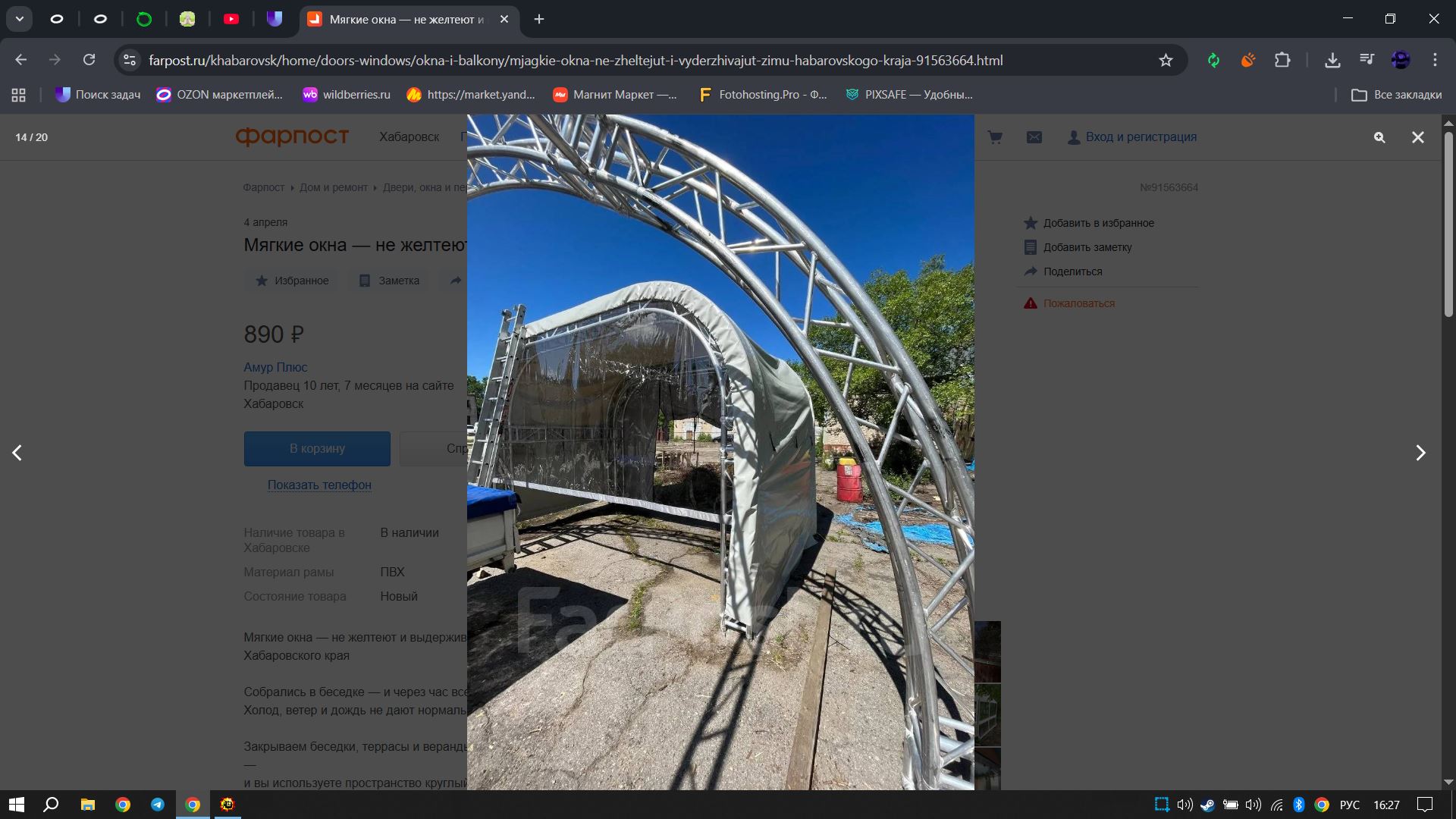1456x819 pixels.
Task: Click Пожаловаться report link
Action: [1078, 303]
